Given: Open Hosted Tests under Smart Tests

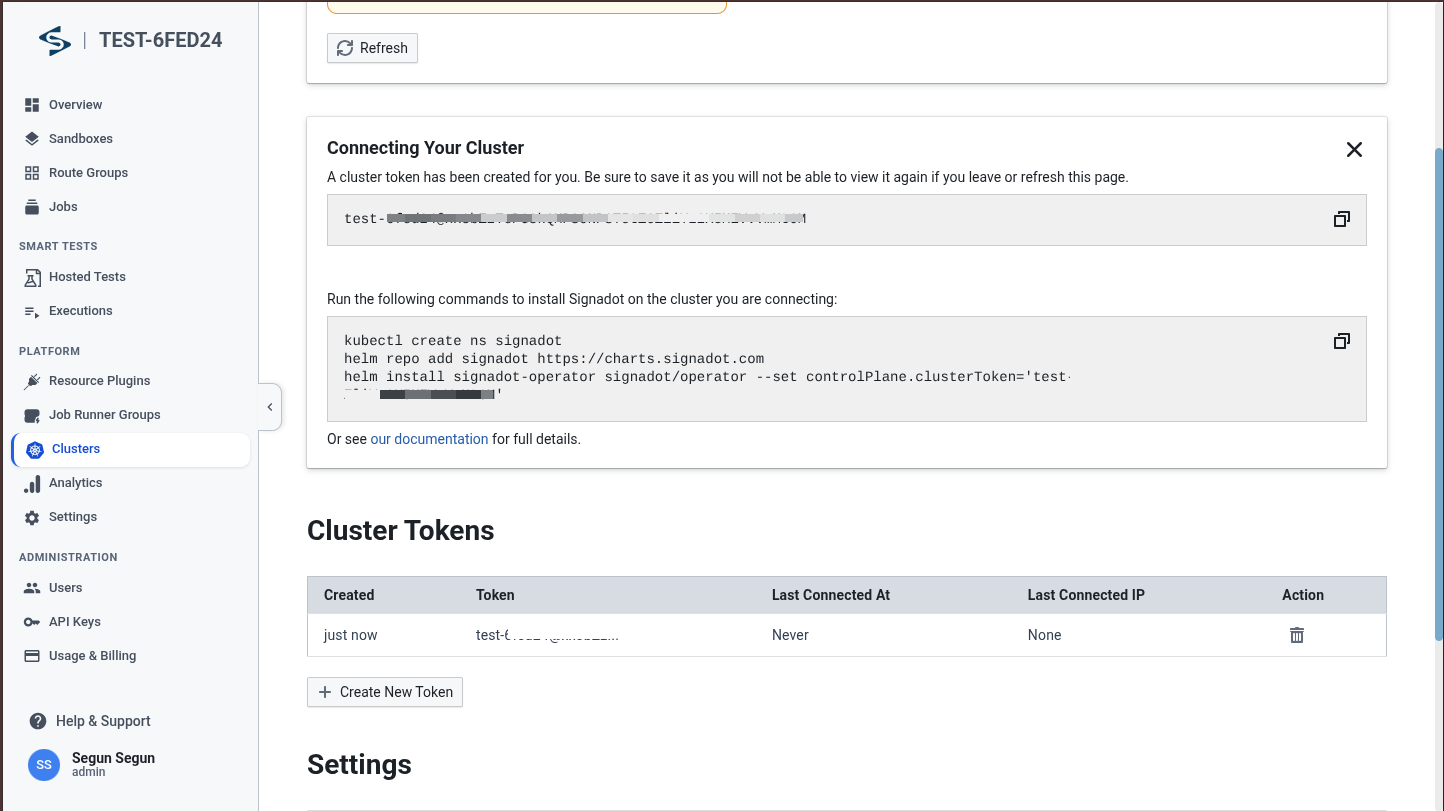Looking at the screenshot, I should 87,277.
